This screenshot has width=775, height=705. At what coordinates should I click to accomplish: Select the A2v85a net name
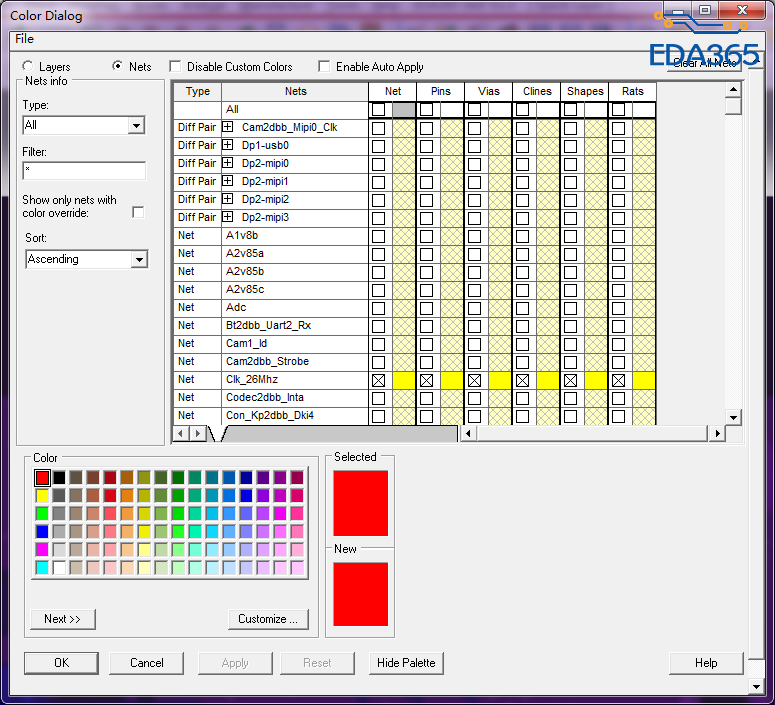[x=245, y=254]
